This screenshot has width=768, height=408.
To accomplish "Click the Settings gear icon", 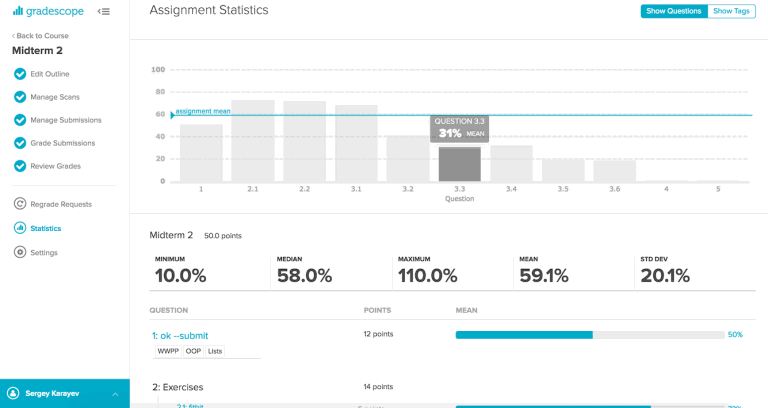I will point(20,252).
